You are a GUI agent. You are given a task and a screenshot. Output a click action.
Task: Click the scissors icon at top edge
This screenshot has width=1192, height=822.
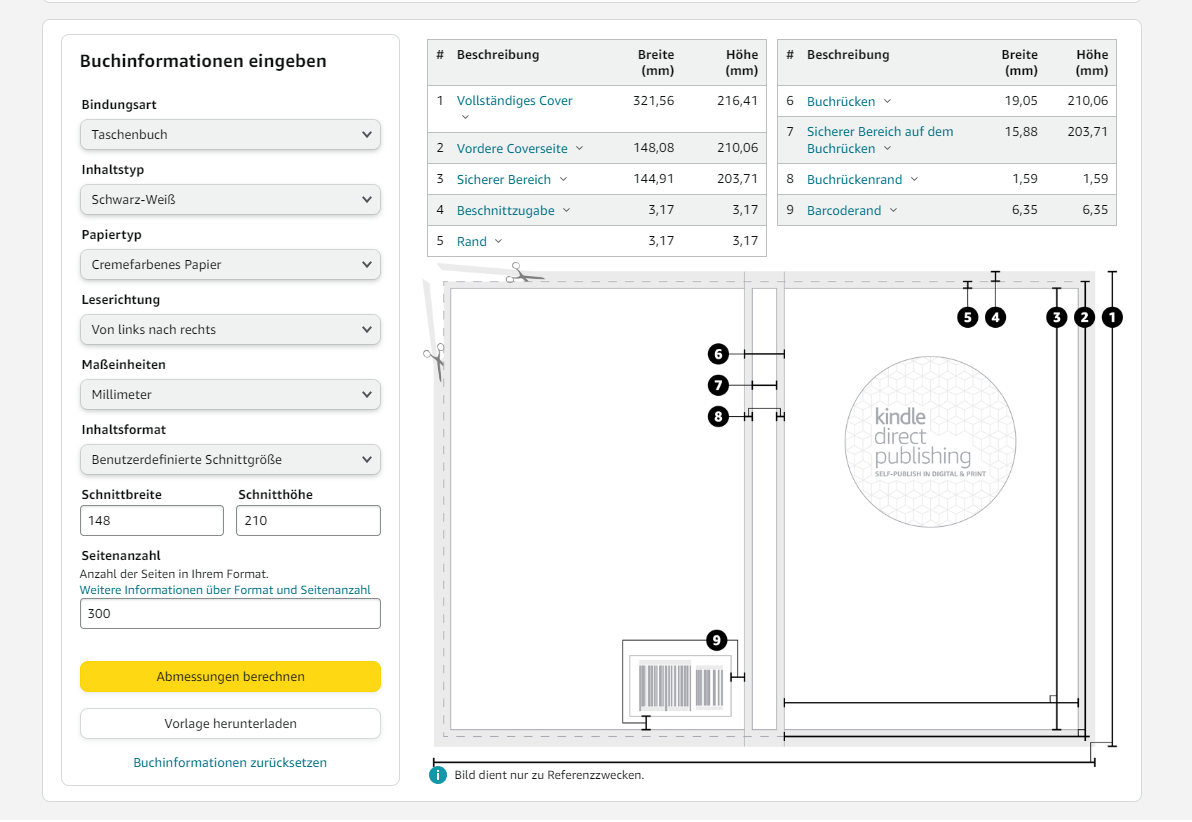524,273
